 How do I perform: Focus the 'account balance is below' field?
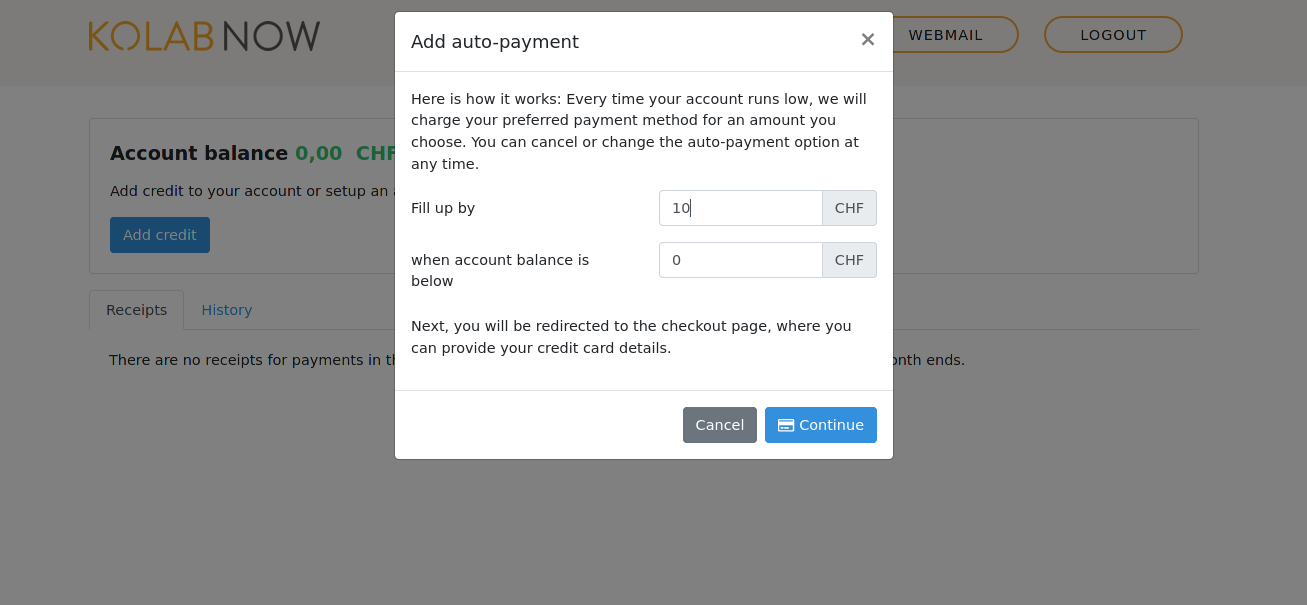[x=740, y=259]
